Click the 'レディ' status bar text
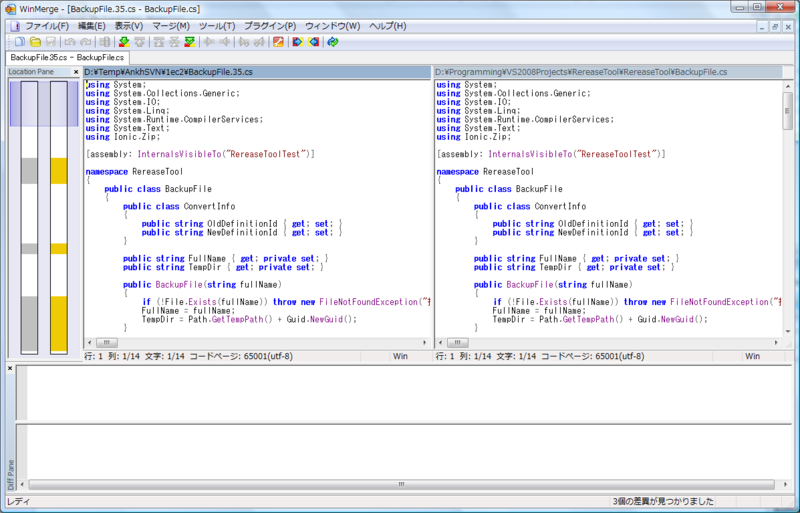The width and height of the screenshot is (800, 513). (x=18, y=502)
